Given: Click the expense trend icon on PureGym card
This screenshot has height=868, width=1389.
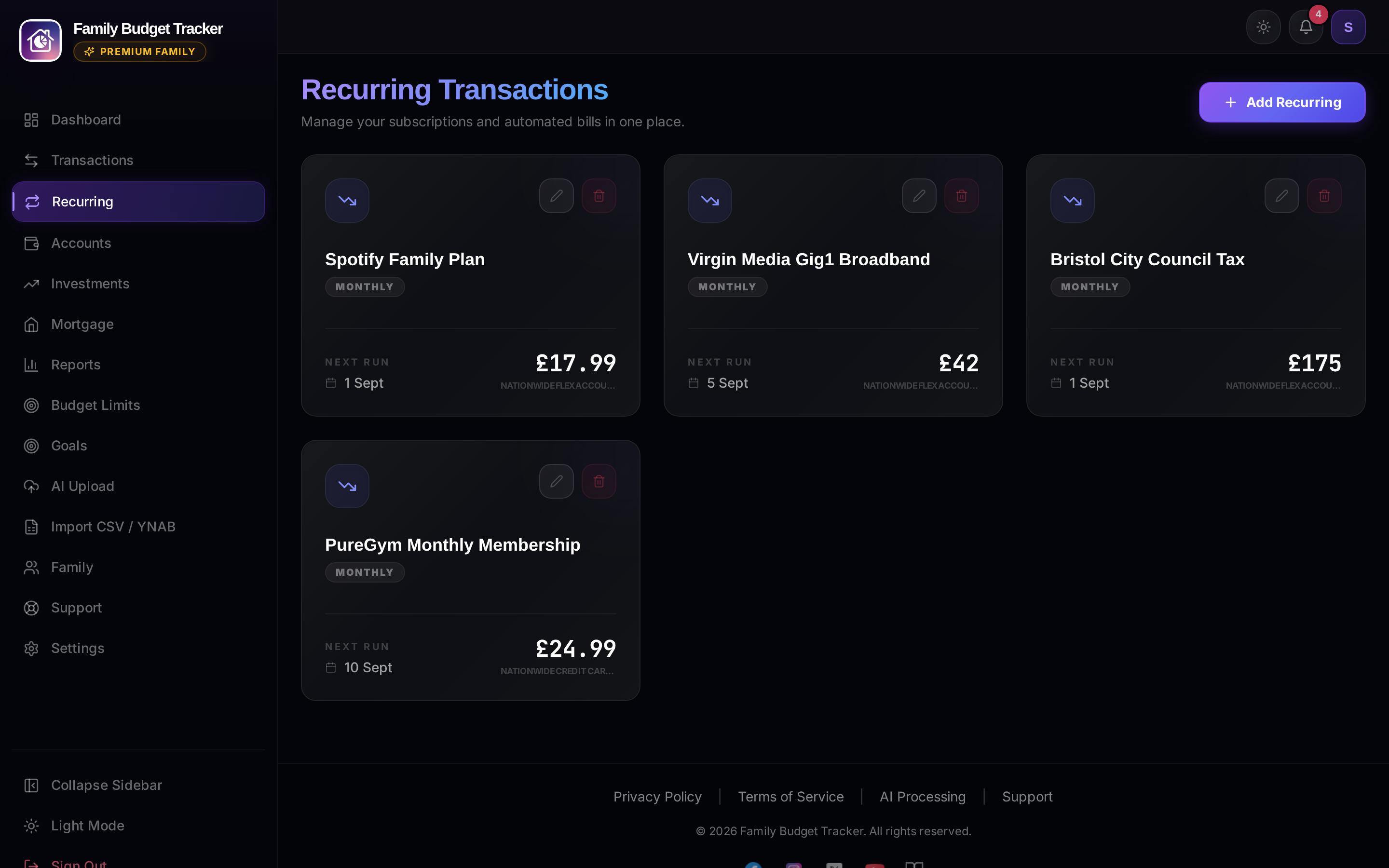Looking at the screenshot, I should coord(347,486).
